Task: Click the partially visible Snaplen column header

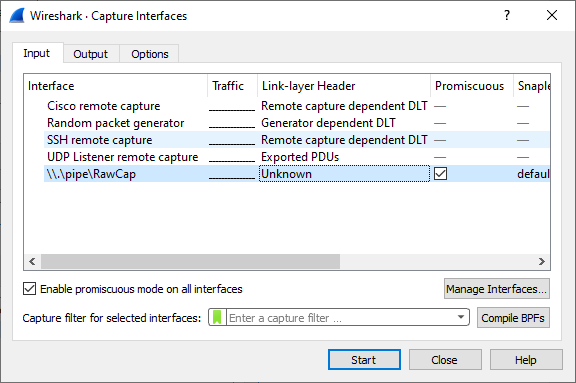Action: click(532, 86)
